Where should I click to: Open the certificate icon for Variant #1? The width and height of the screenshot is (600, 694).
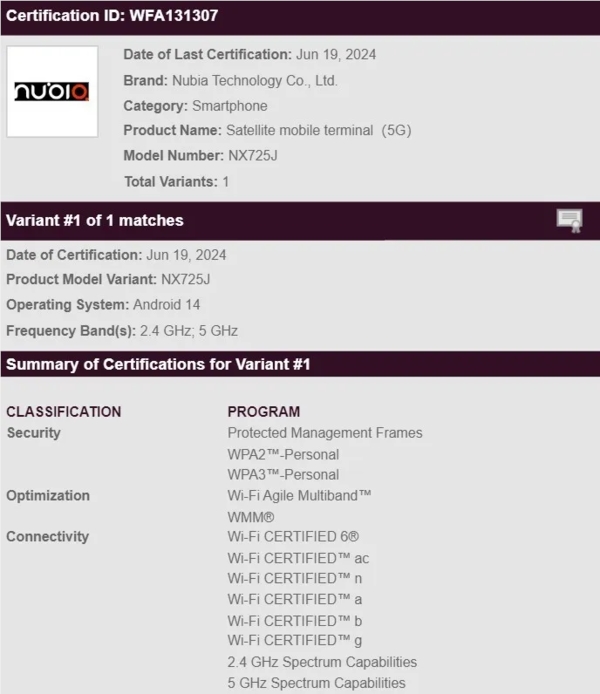click(x=569, y=221)
